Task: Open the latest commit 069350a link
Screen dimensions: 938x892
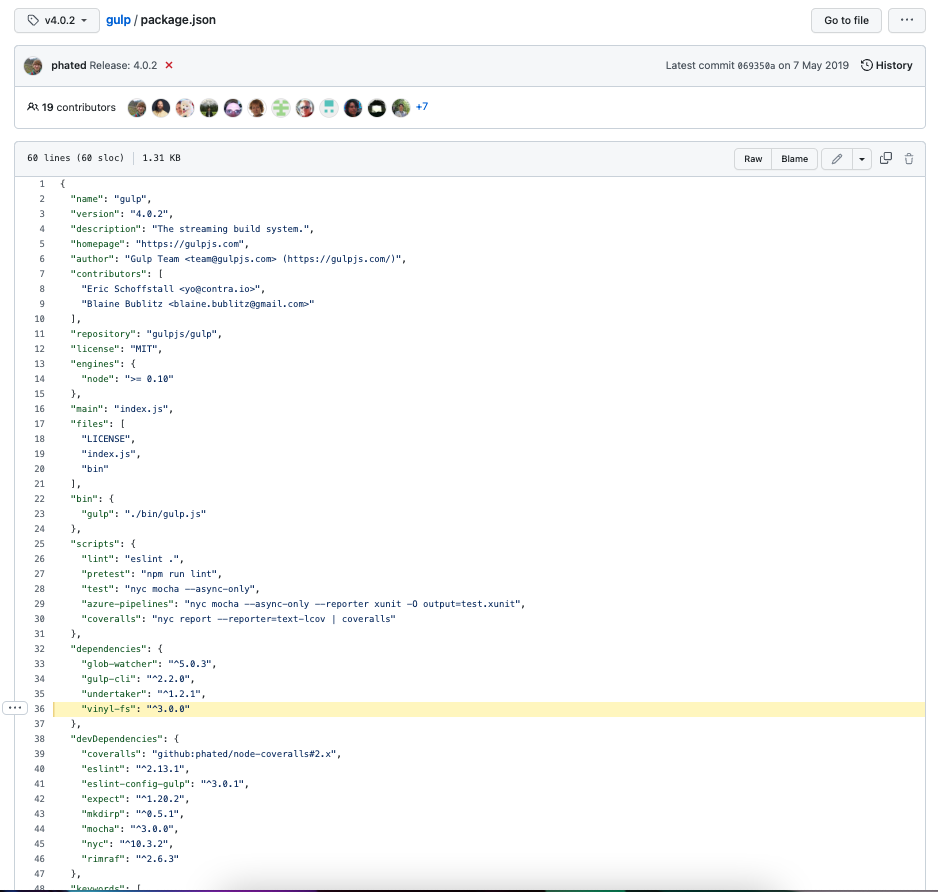Action: click(x=756, y=66)
